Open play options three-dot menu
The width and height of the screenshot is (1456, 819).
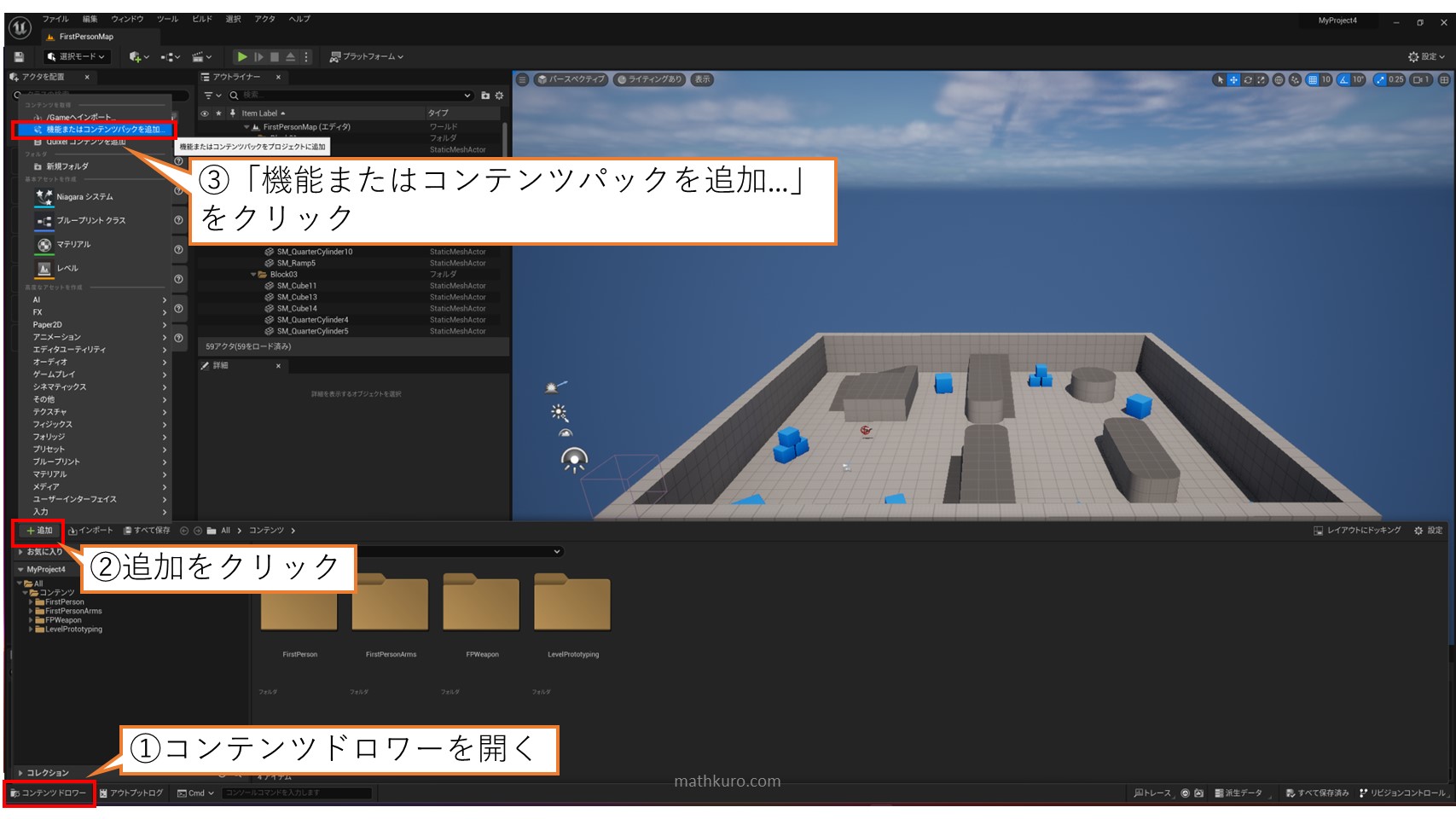pyautogui.click(x=306, y=56)
